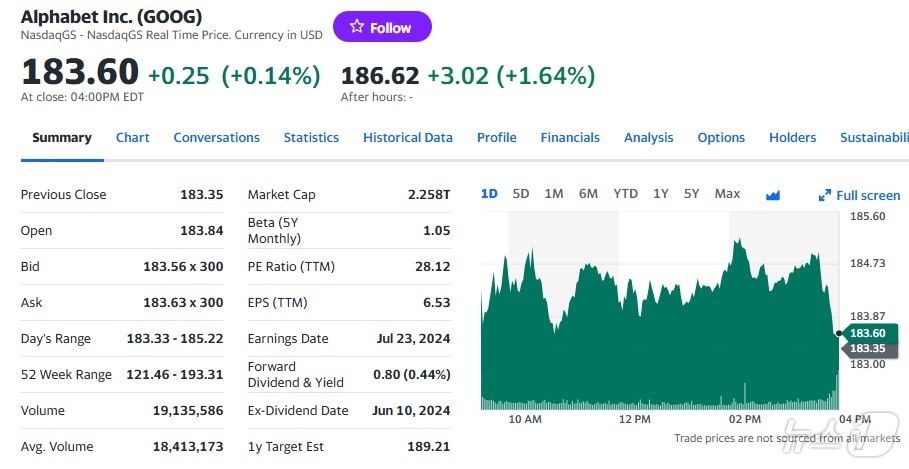Viewport: 909px width, 469px height.
Task: Switch to the Chart tab
Action: 132,138
